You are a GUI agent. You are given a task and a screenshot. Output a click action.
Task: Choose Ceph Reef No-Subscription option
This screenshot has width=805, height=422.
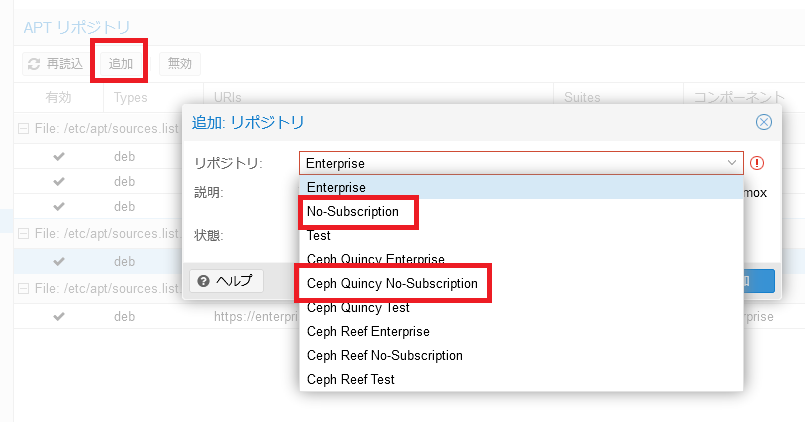[x=521, y=355]
